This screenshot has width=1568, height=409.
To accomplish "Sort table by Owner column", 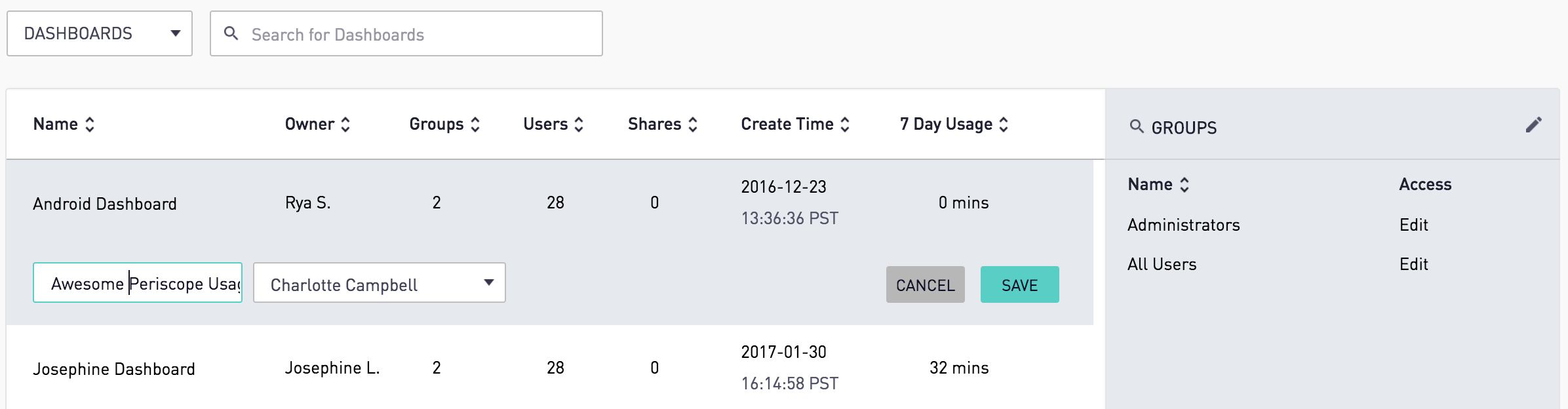I will (345, 125).
